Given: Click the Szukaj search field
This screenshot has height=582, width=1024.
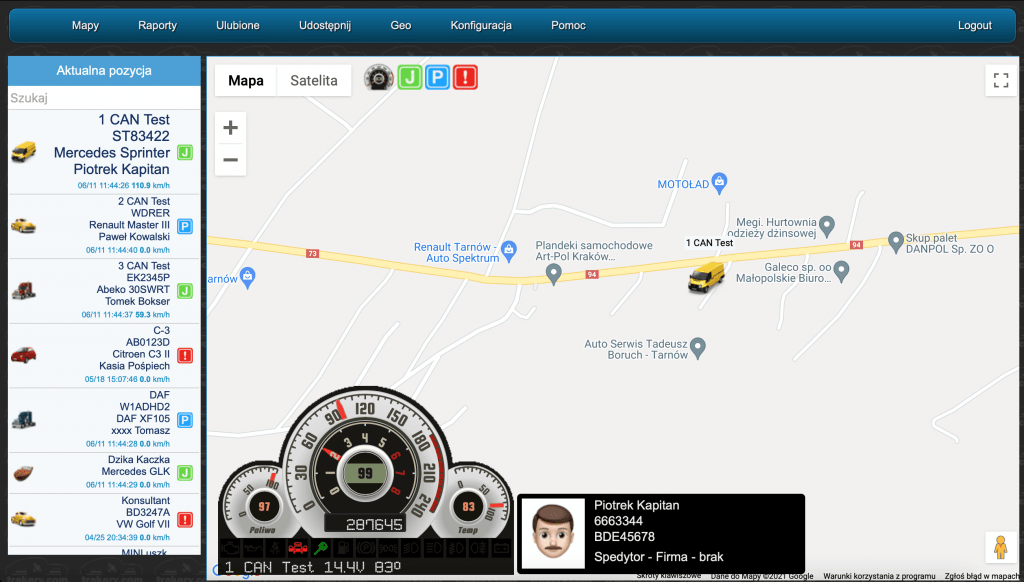Looking at the screenshot, I should [x=104, y=98].
